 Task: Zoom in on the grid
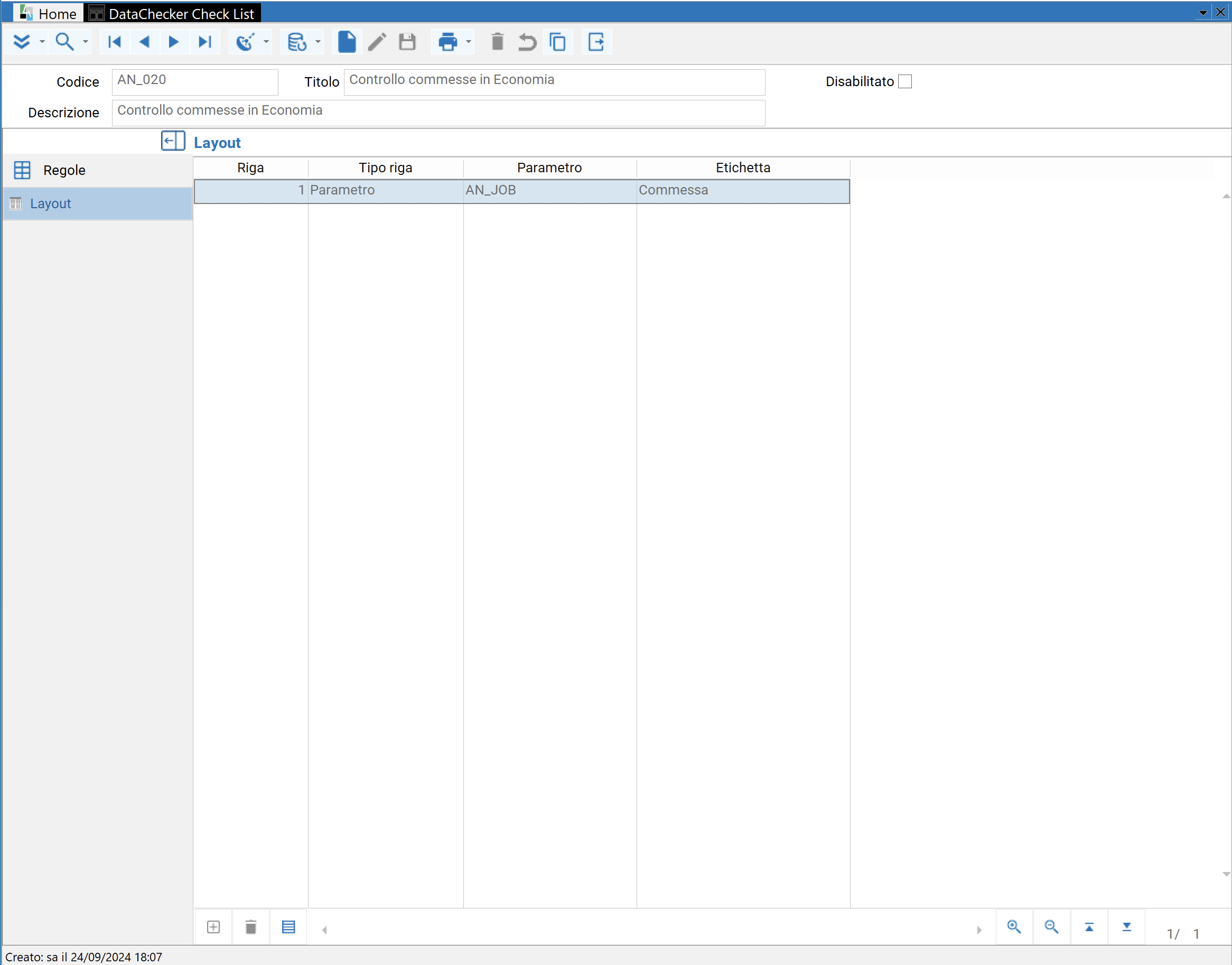[1014, 927]
